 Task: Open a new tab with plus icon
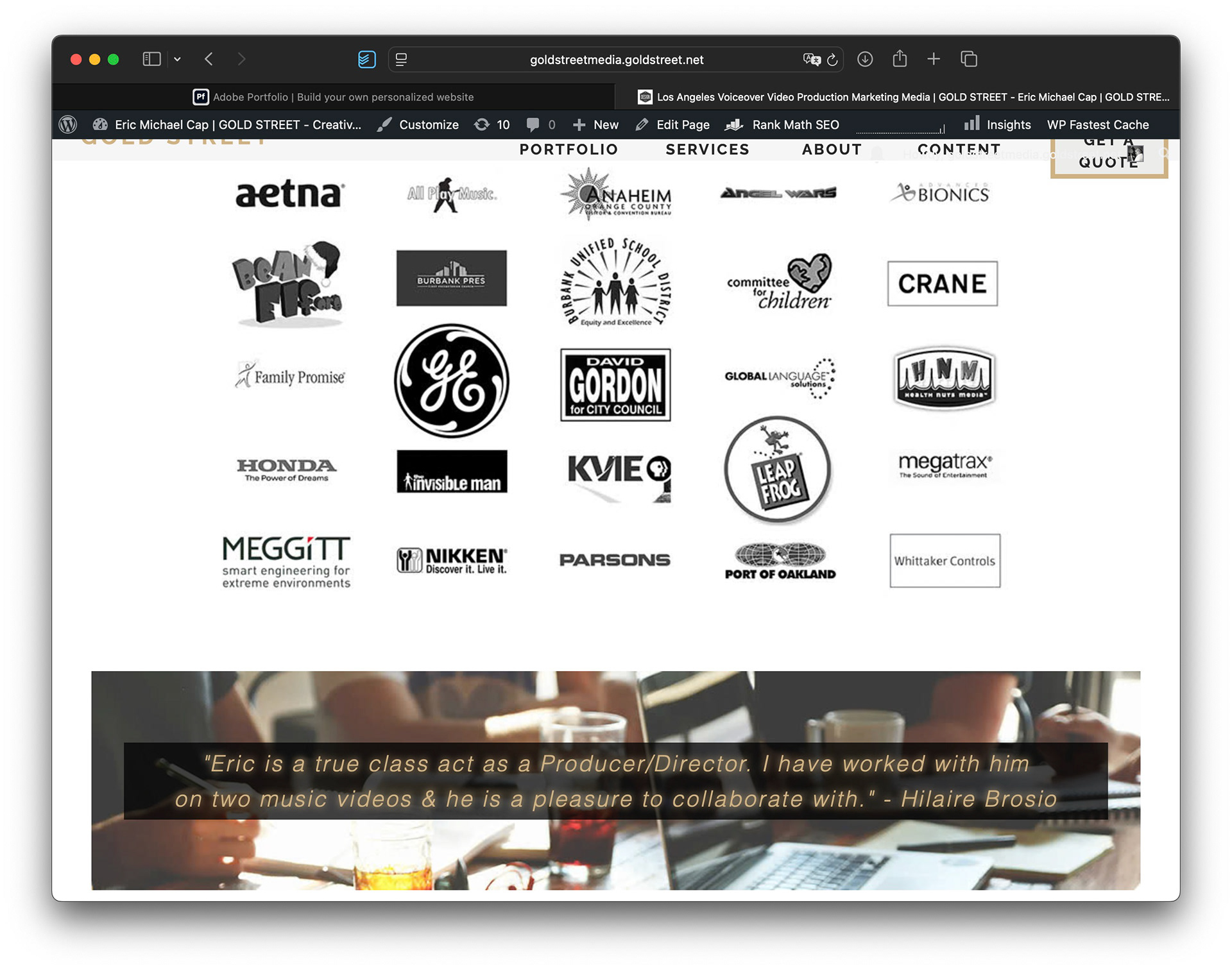coord(934,59)
